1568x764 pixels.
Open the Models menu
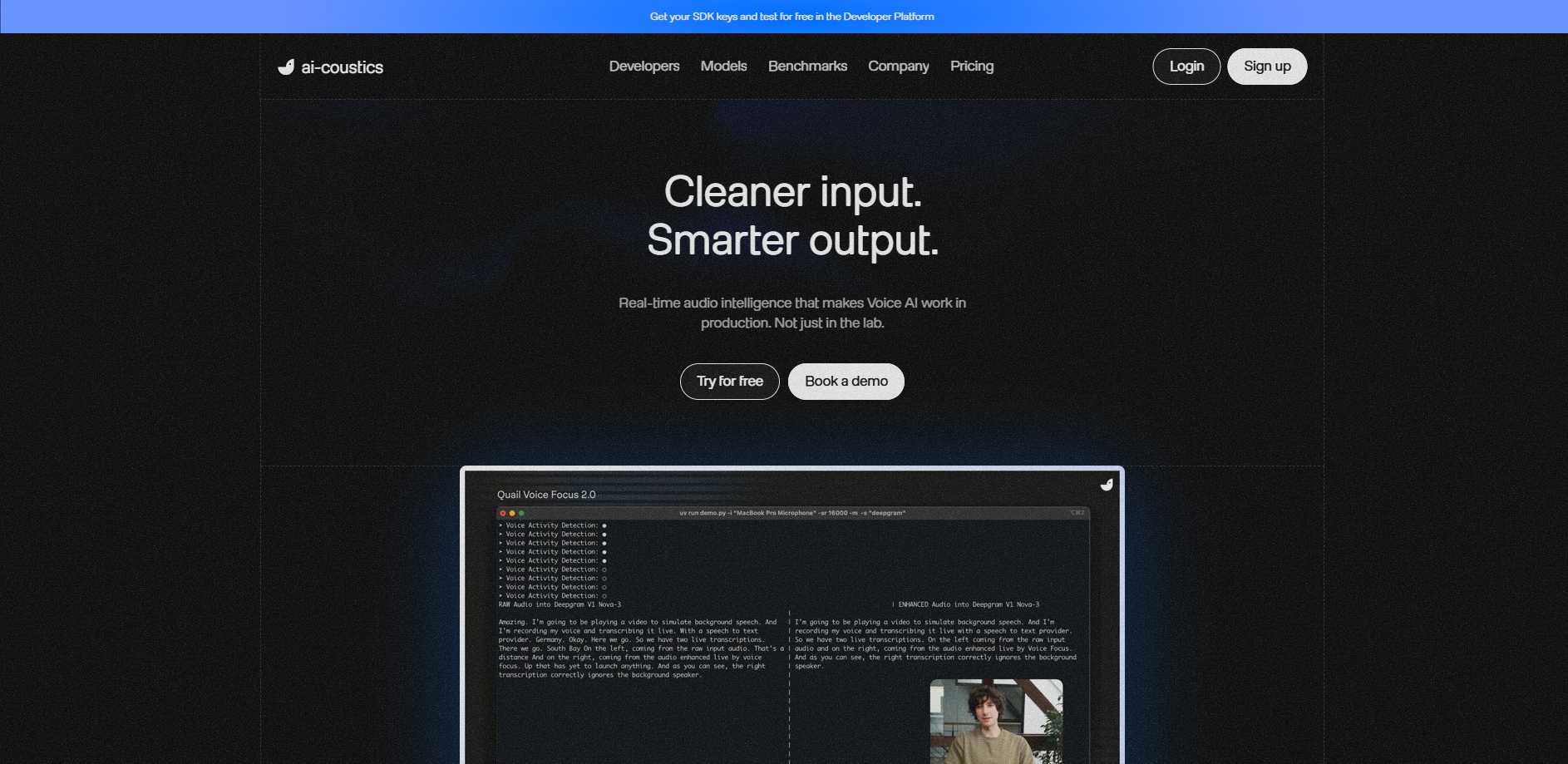(723, 67)
